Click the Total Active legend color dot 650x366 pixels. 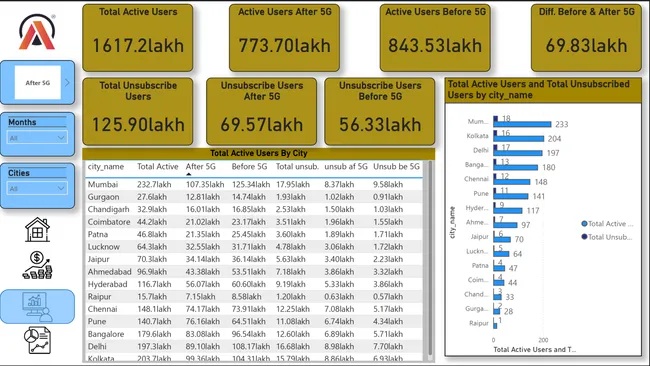585,224
